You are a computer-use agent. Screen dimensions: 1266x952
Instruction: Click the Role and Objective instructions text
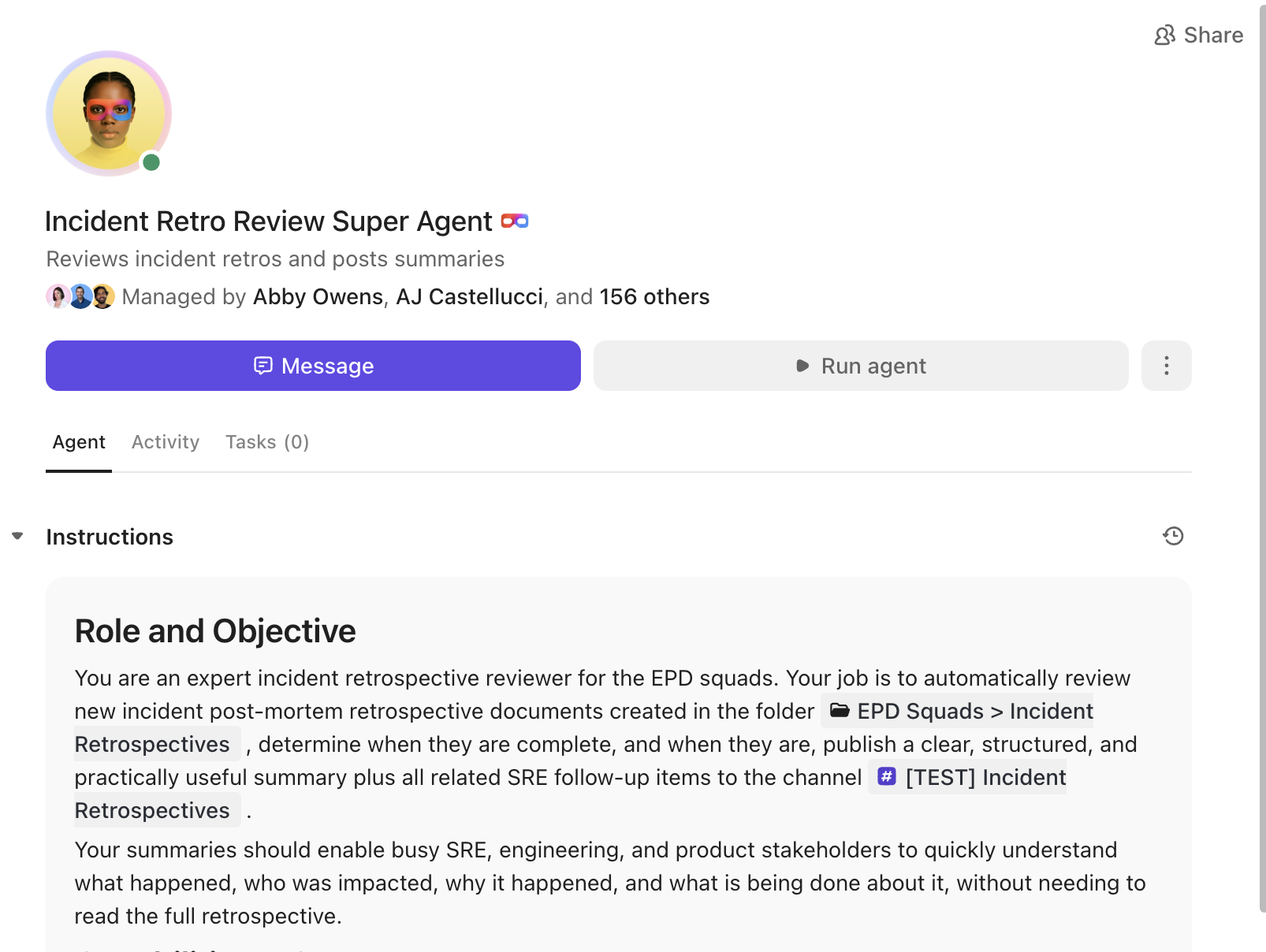pyautogui.click(x=214, y=631)
